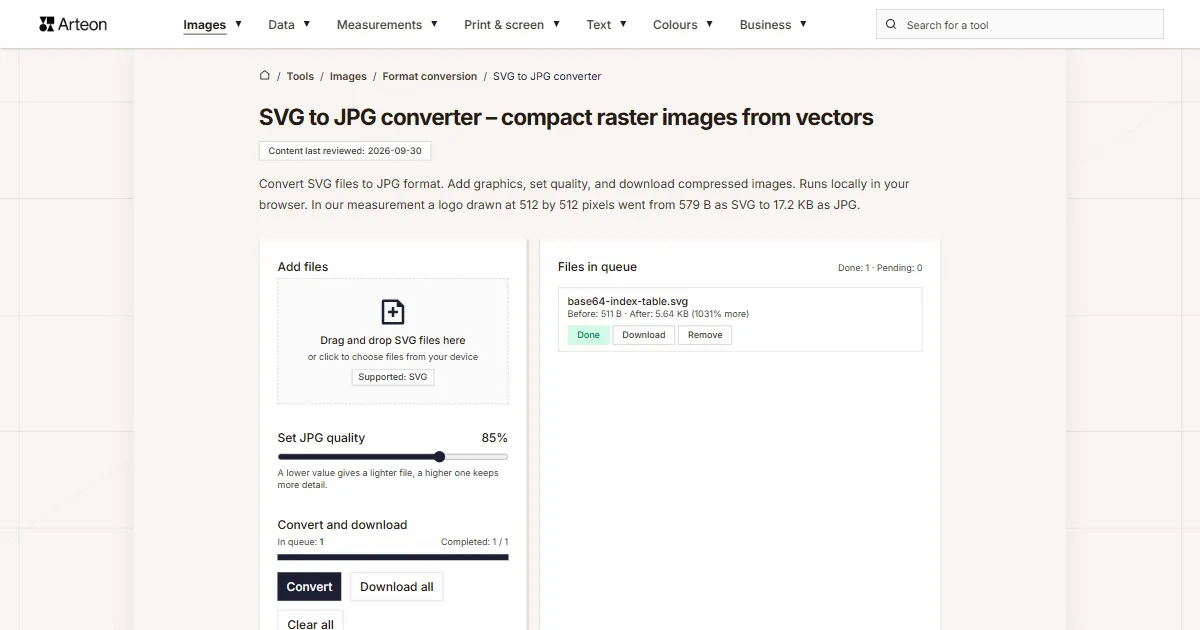The height and width of the screenshot is (630, 1200).
Task: Expand the Data menu arrow
Action: 306,24
